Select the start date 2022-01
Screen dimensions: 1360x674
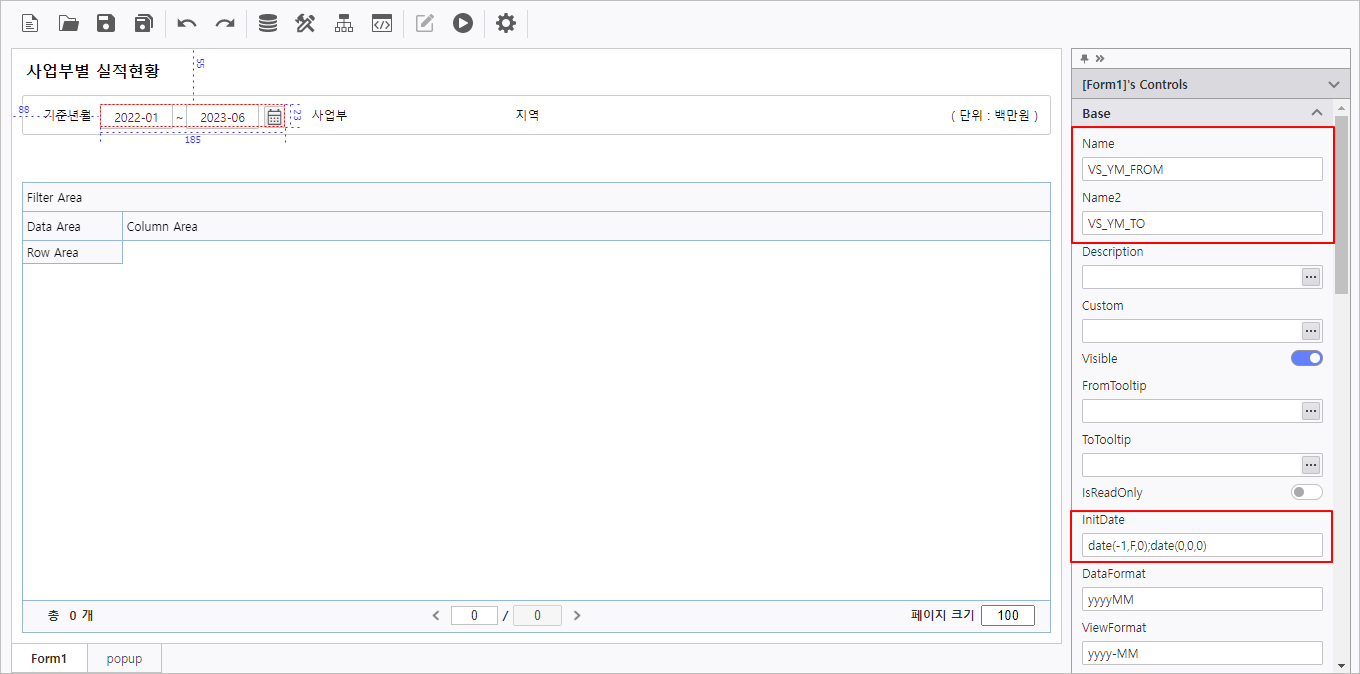[x=136, y=117]
